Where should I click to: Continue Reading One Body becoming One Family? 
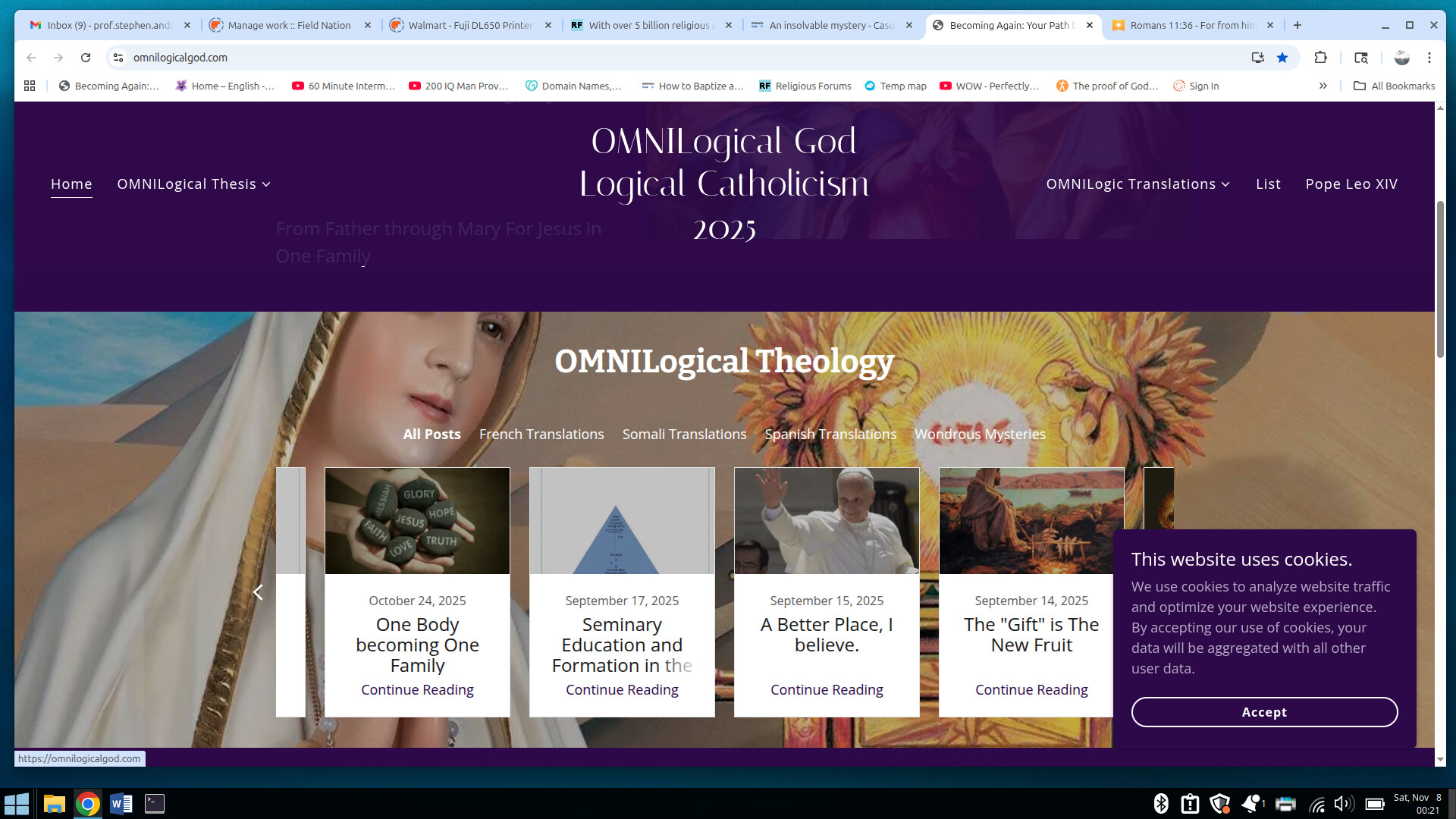coord(417,689)
